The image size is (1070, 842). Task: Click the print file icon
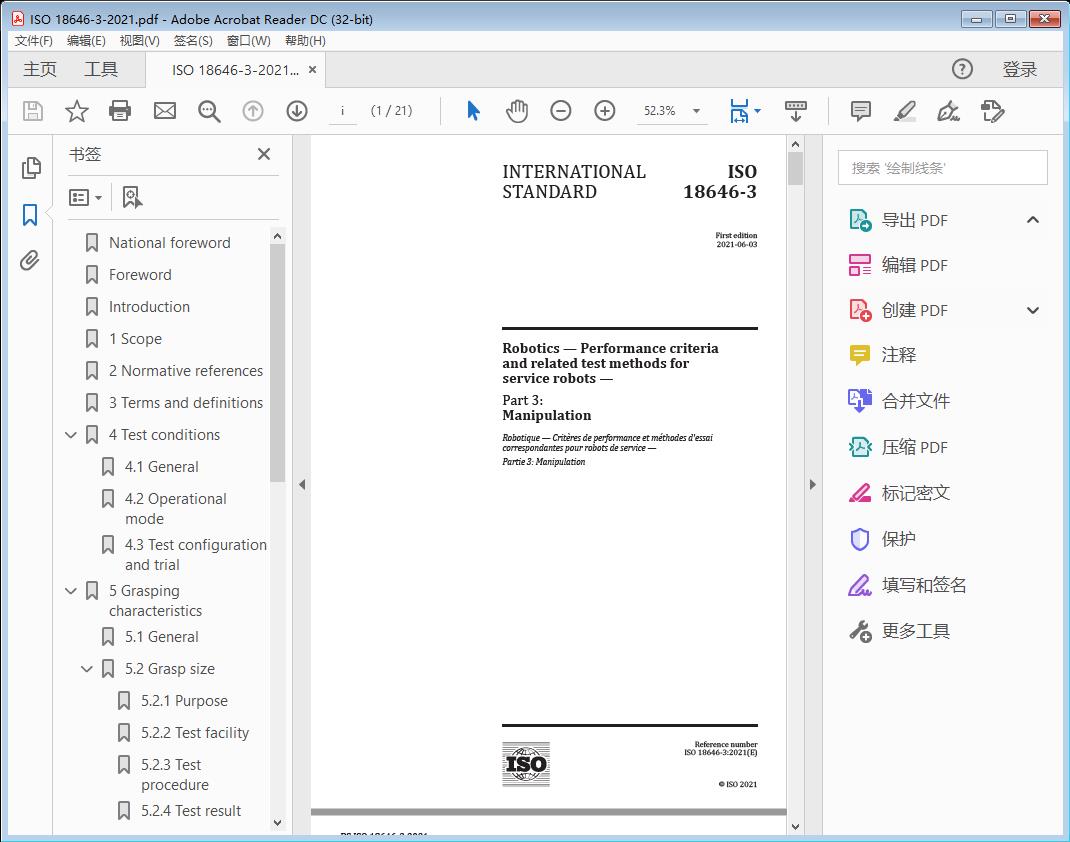coord(120,111)
